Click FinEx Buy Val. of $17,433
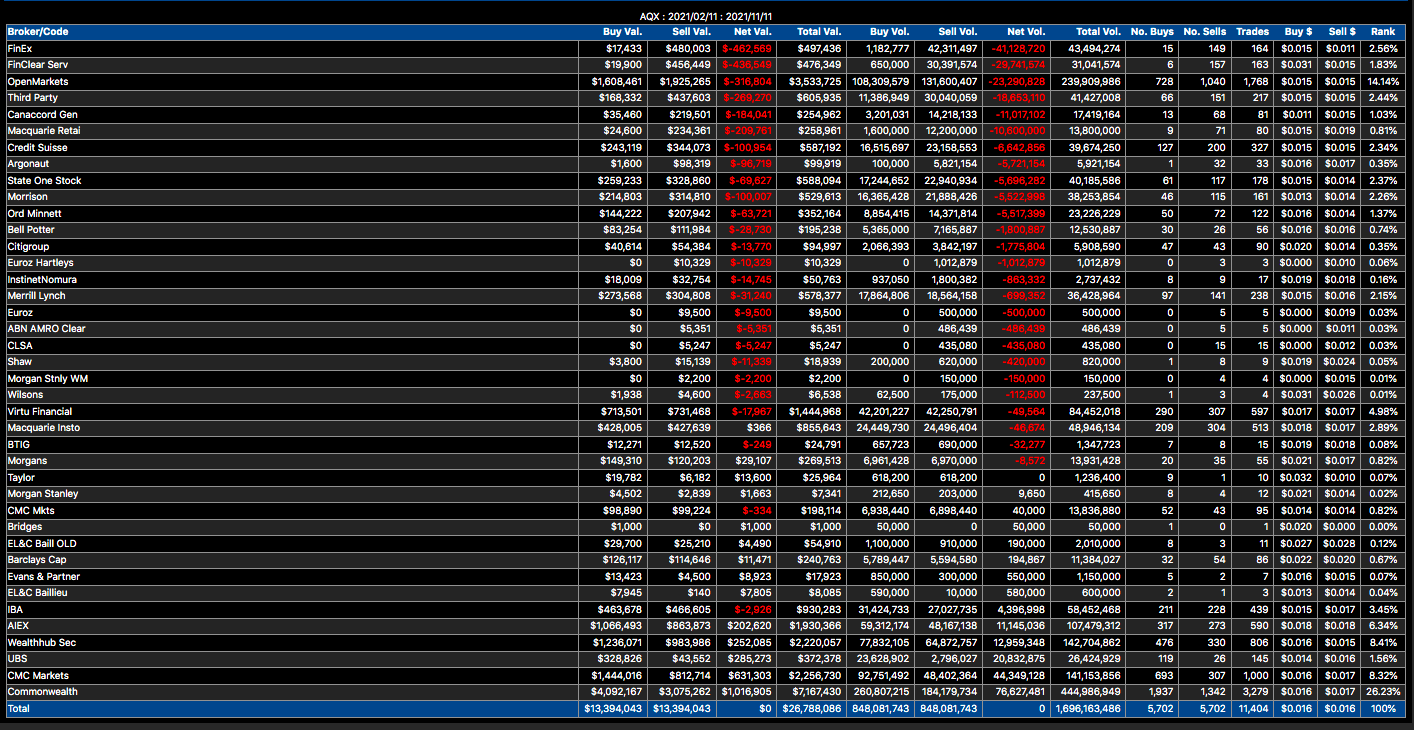Image resolution: width=1414 pixels, height=730 pixels. [x=624, y=48]
